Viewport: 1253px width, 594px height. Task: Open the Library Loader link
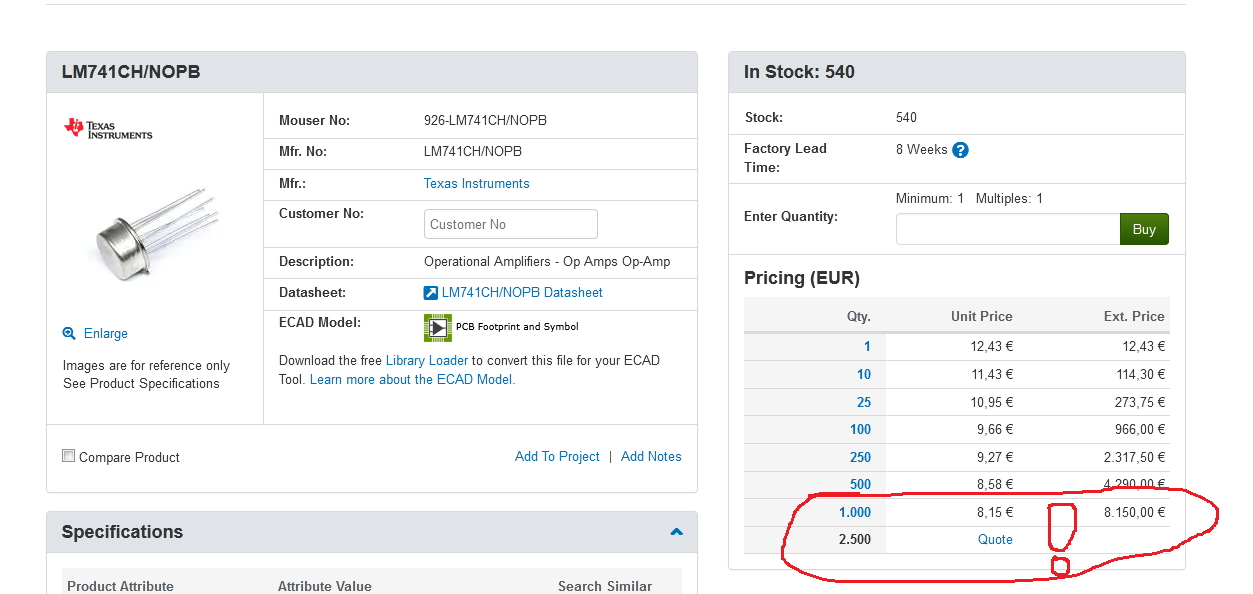tap(427, 360)
